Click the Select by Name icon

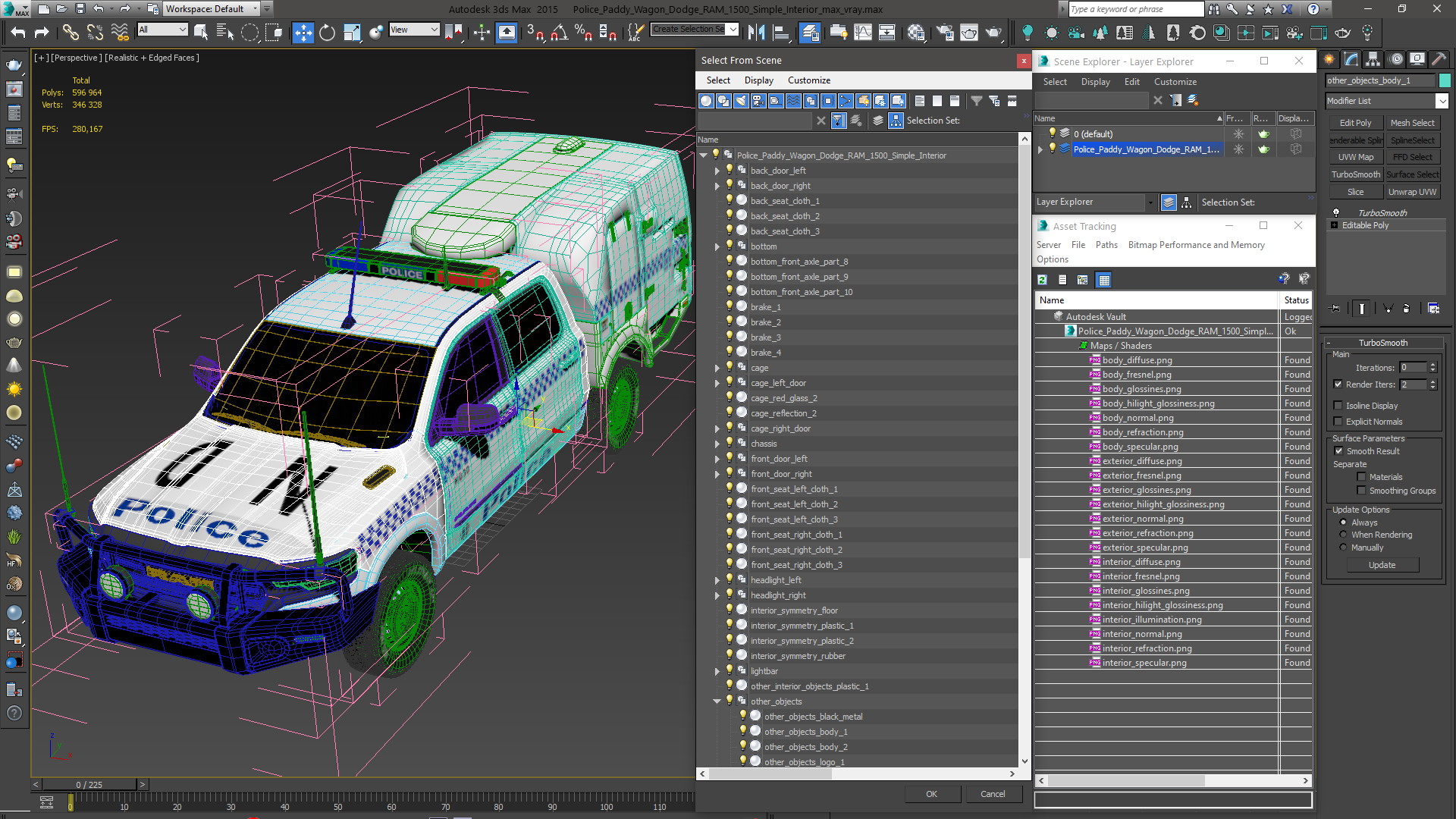click(225, 32)
